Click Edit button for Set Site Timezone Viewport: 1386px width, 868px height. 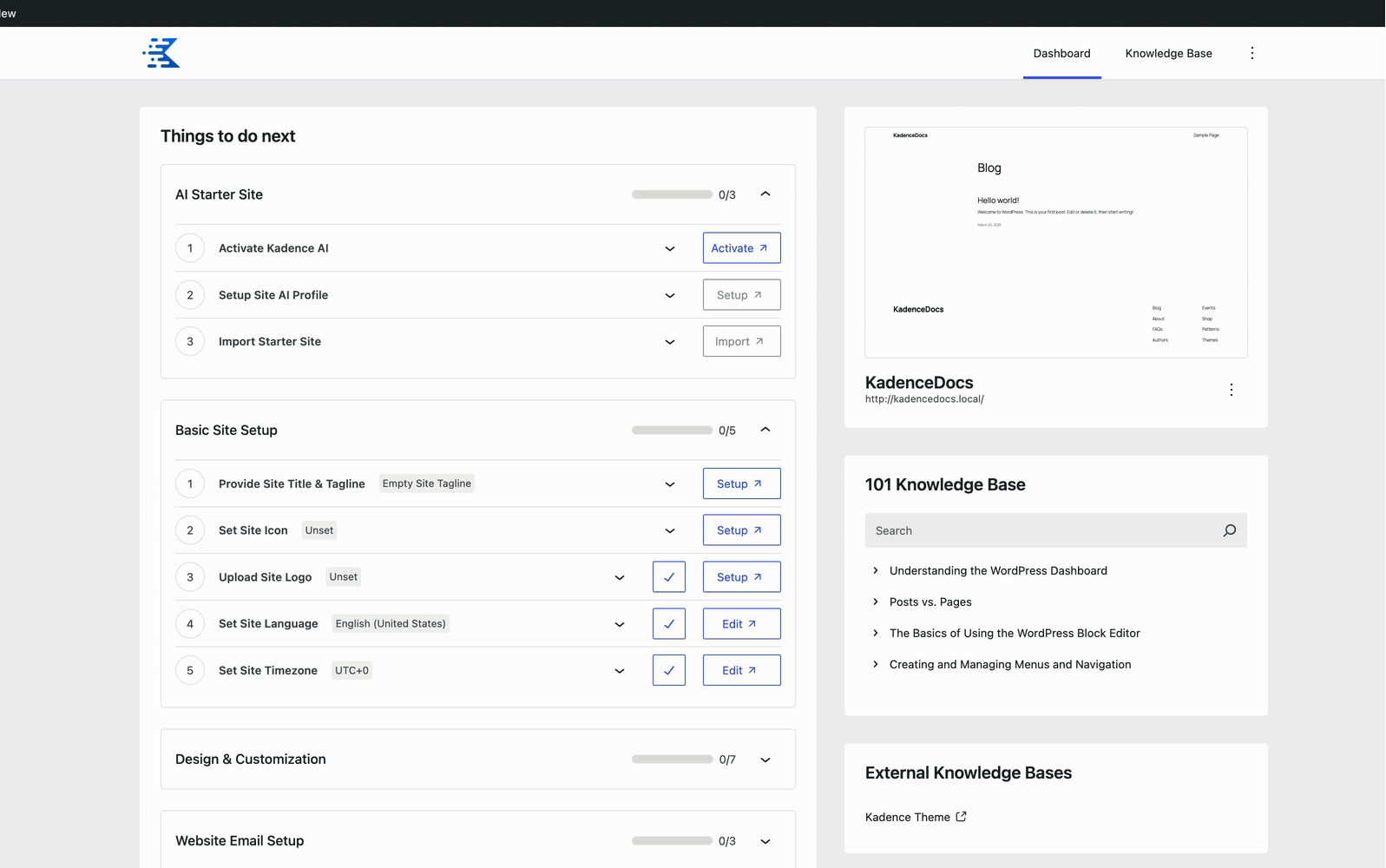tap(742, 671)
